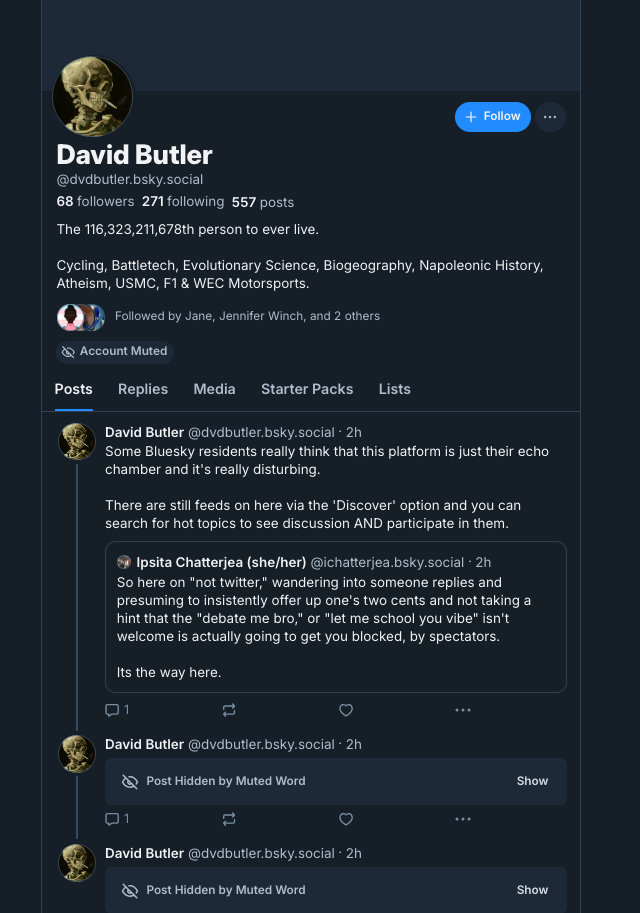Like the first post about echo chambers
640x913 pixels.
click(346, 710)
